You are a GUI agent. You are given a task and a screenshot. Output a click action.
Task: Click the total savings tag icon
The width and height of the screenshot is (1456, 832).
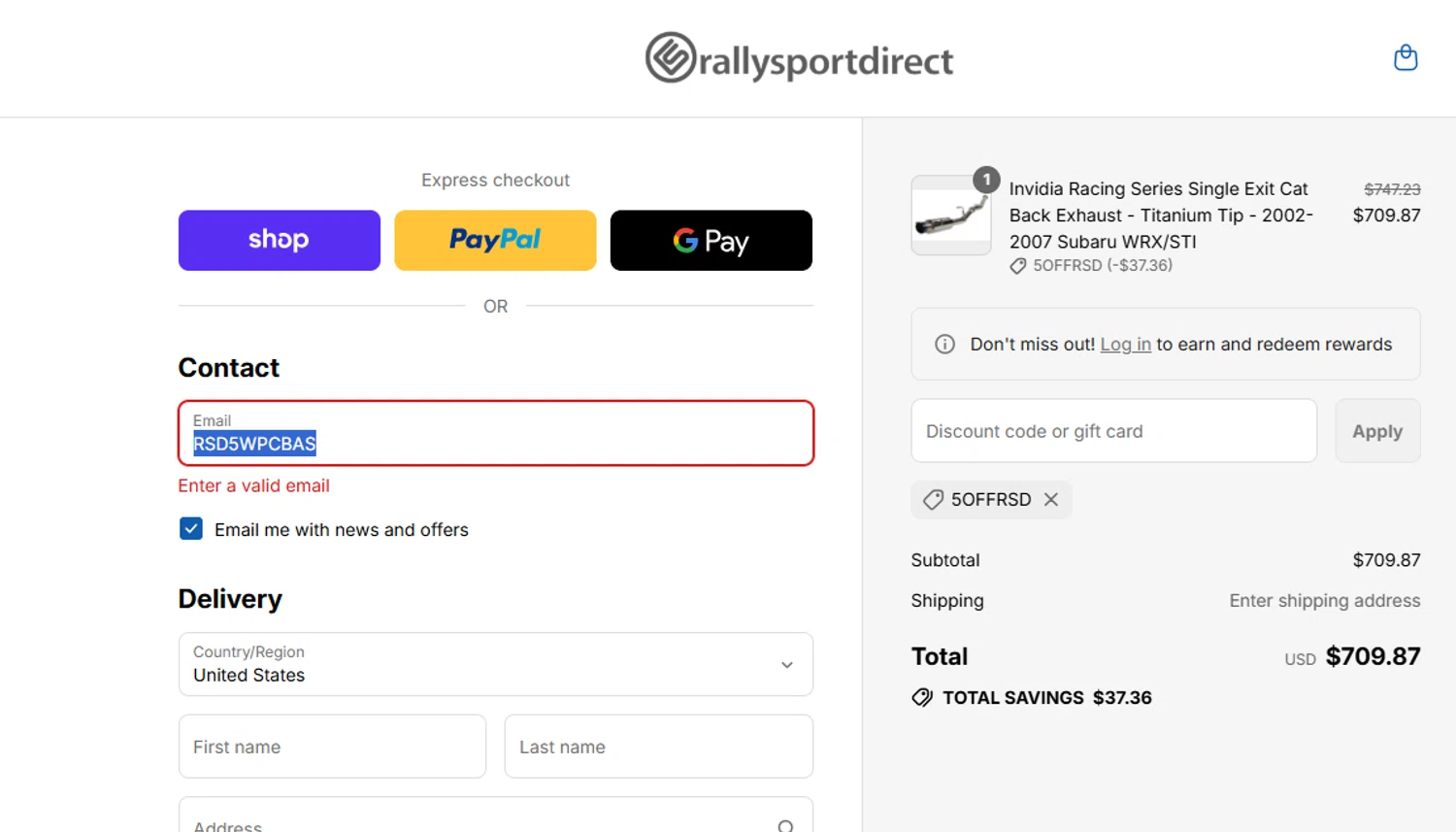922,697
